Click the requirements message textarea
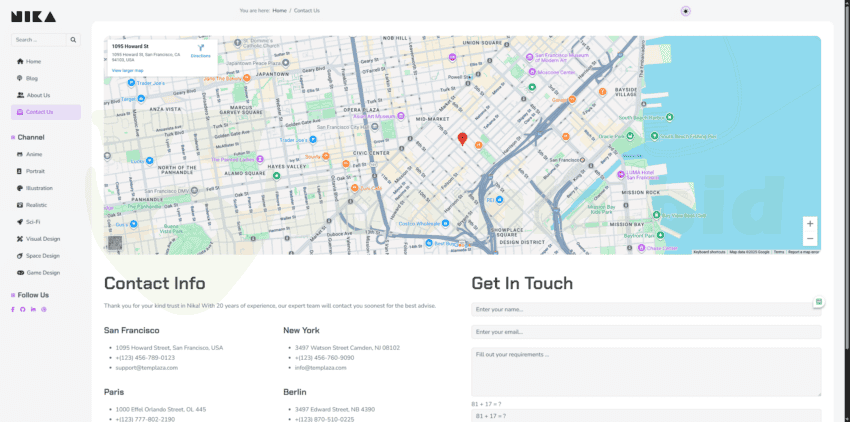The height and width of the screenshot is (422, 850). pos(645,371)
